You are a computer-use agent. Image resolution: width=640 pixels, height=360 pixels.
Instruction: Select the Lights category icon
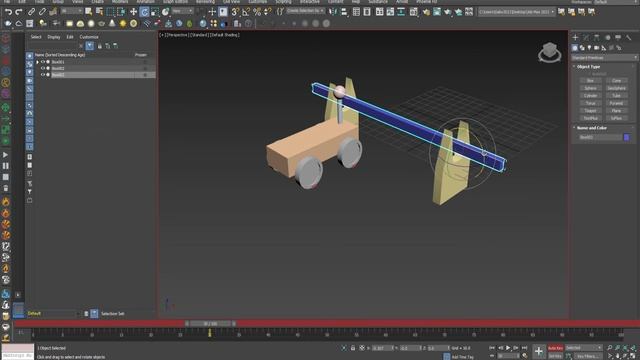tap(589, 48)
